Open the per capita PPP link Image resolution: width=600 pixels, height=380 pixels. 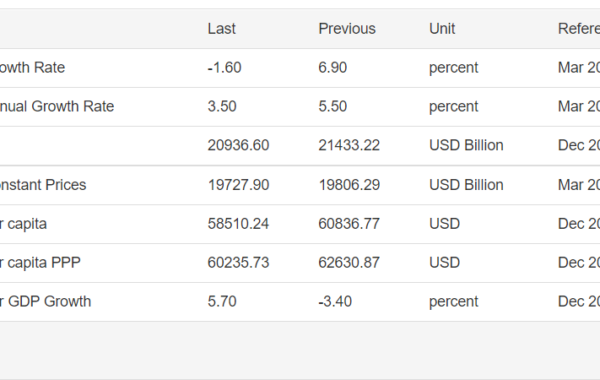[40, 263]
